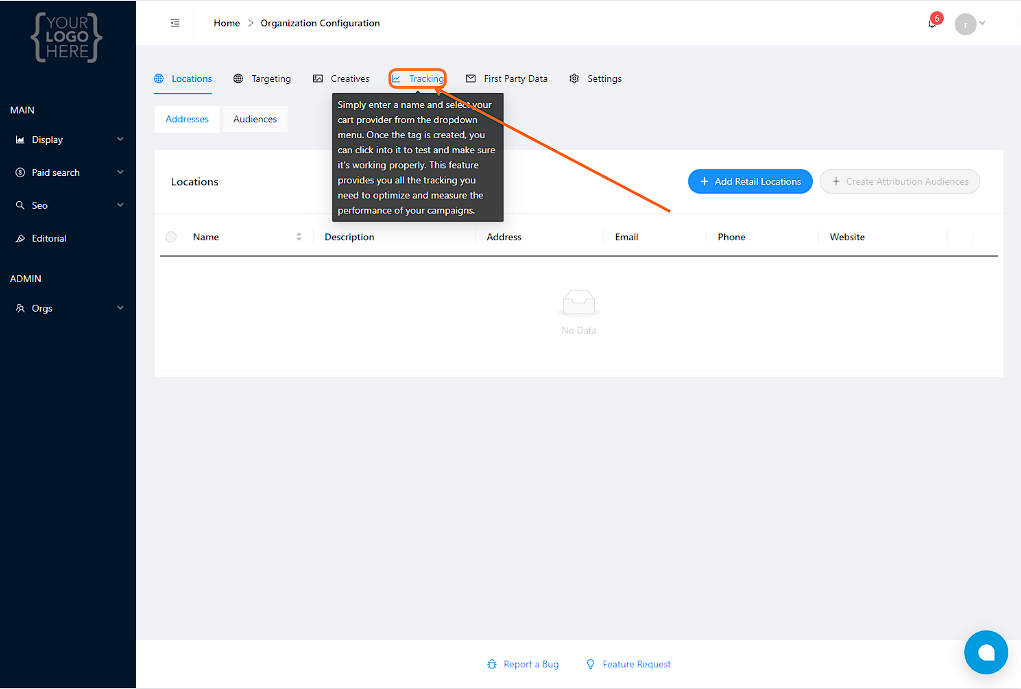Viewport: 1021px width, 689px height.
Task: Click the gear icon beside Settings
Action: (574, 79)
